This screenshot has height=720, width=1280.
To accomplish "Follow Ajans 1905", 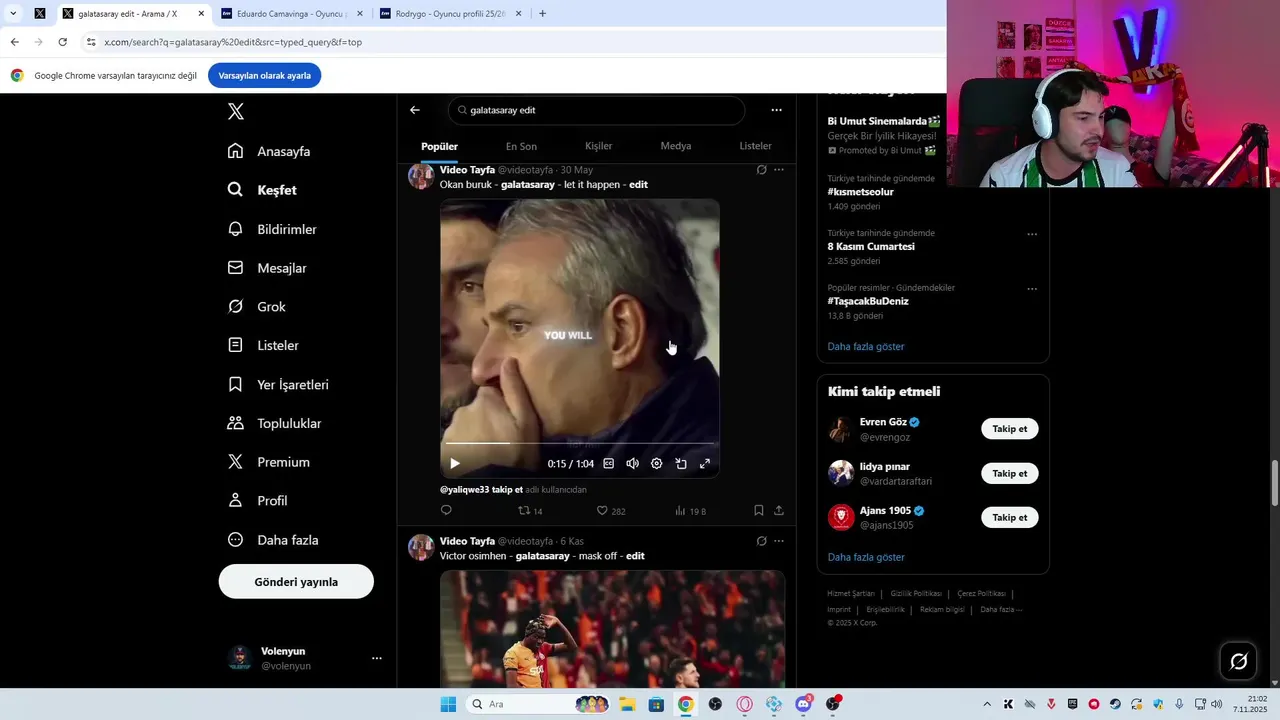I will point(1010,517).
